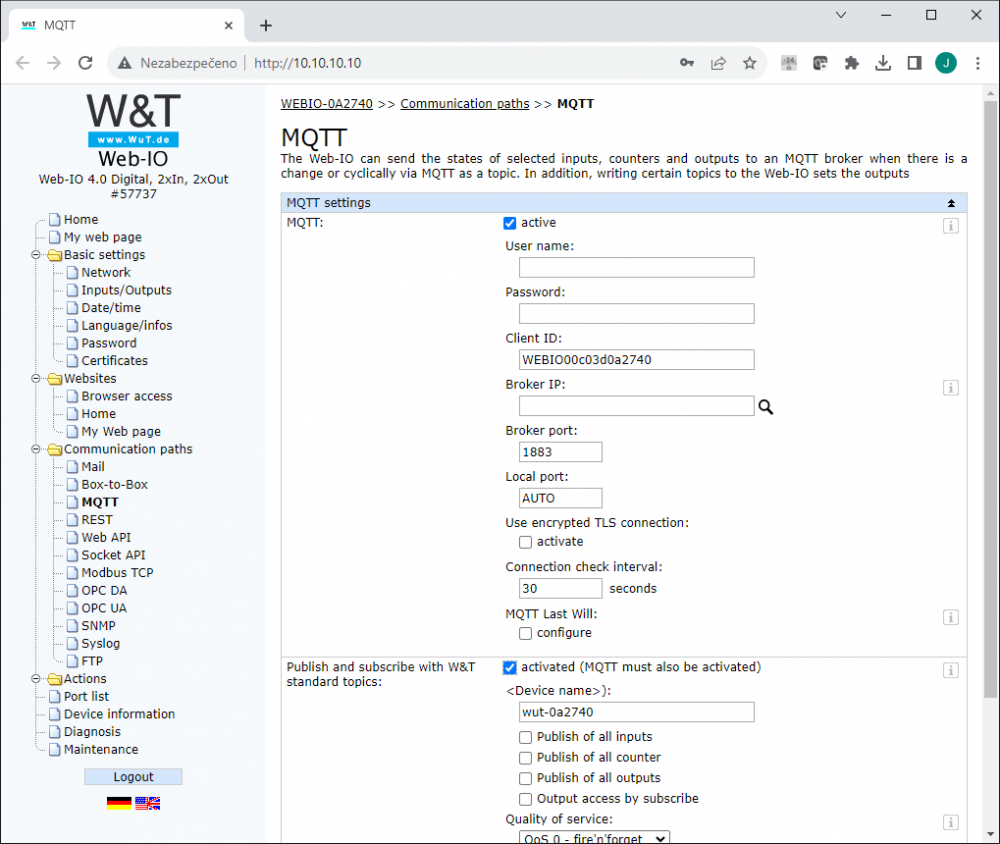Follow the Communication paths breadcrumb link

coord(465,103)
